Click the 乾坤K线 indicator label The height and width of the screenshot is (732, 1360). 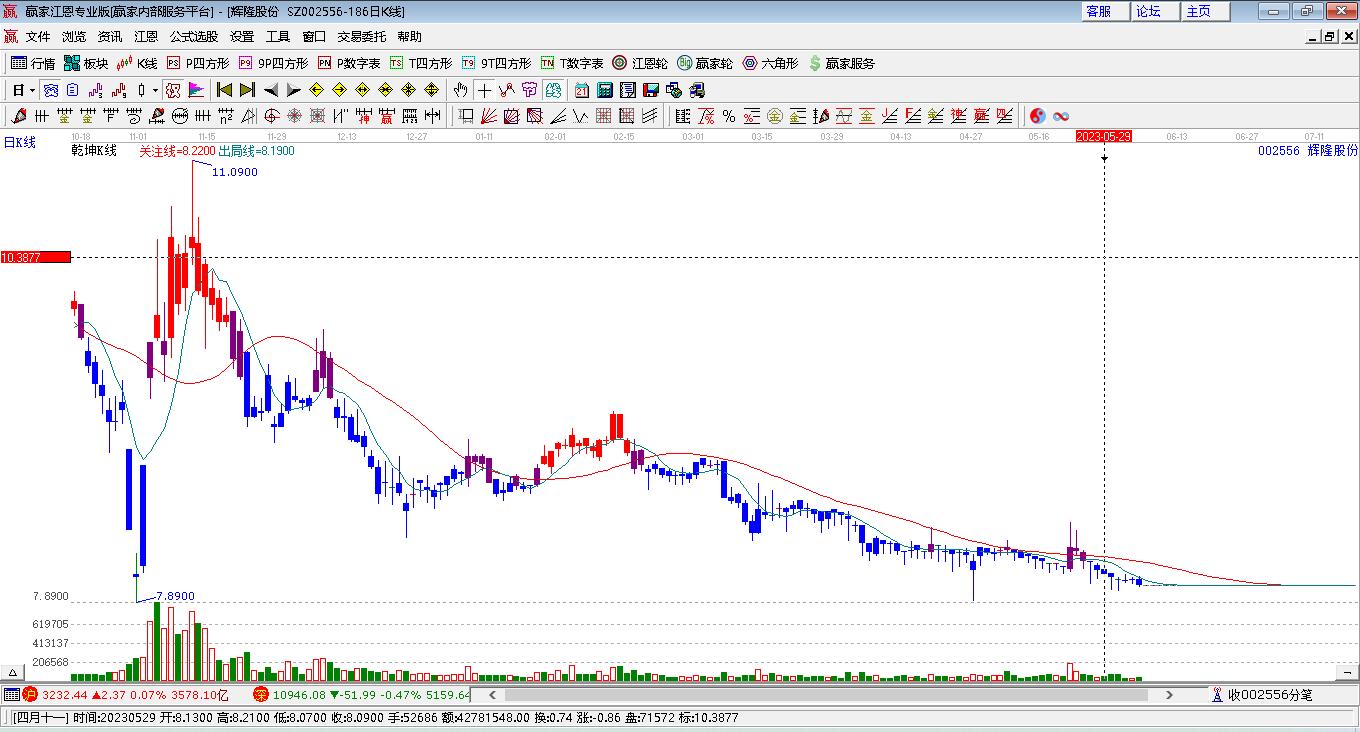(x=94, y=151)
